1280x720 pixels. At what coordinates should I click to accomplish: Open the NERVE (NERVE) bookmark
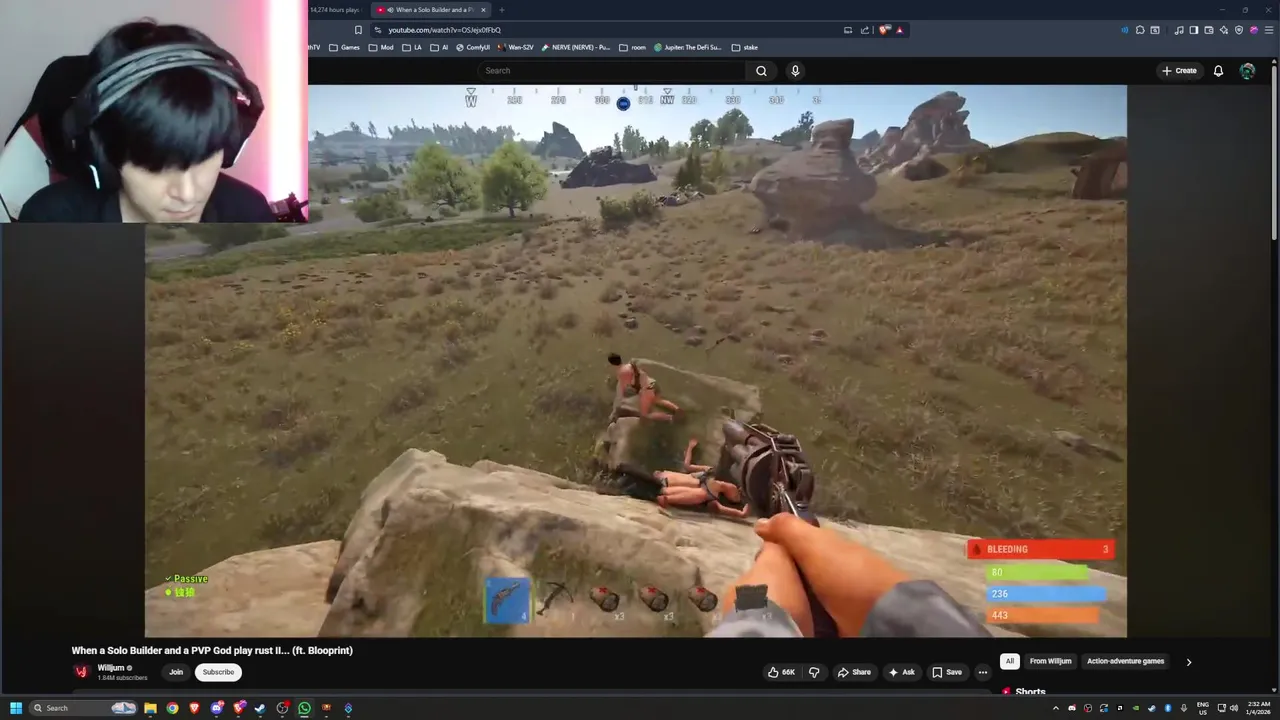coord(576,47)
